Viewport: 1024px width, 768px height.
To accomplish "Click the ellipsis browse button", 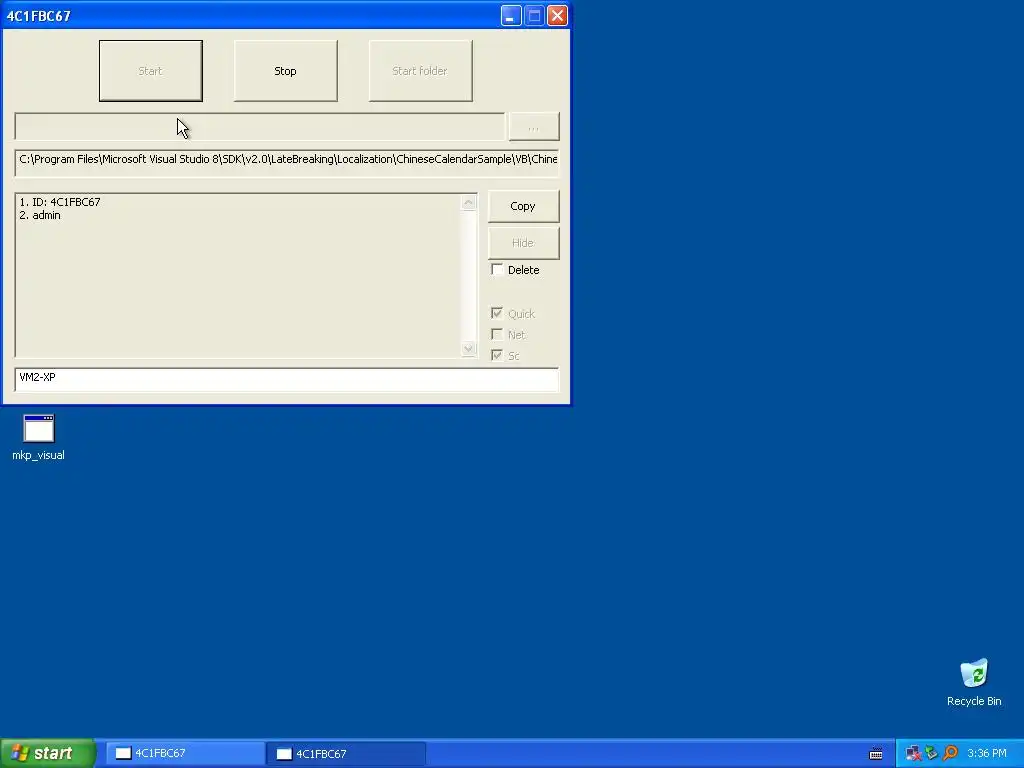I will coord(534,127).
